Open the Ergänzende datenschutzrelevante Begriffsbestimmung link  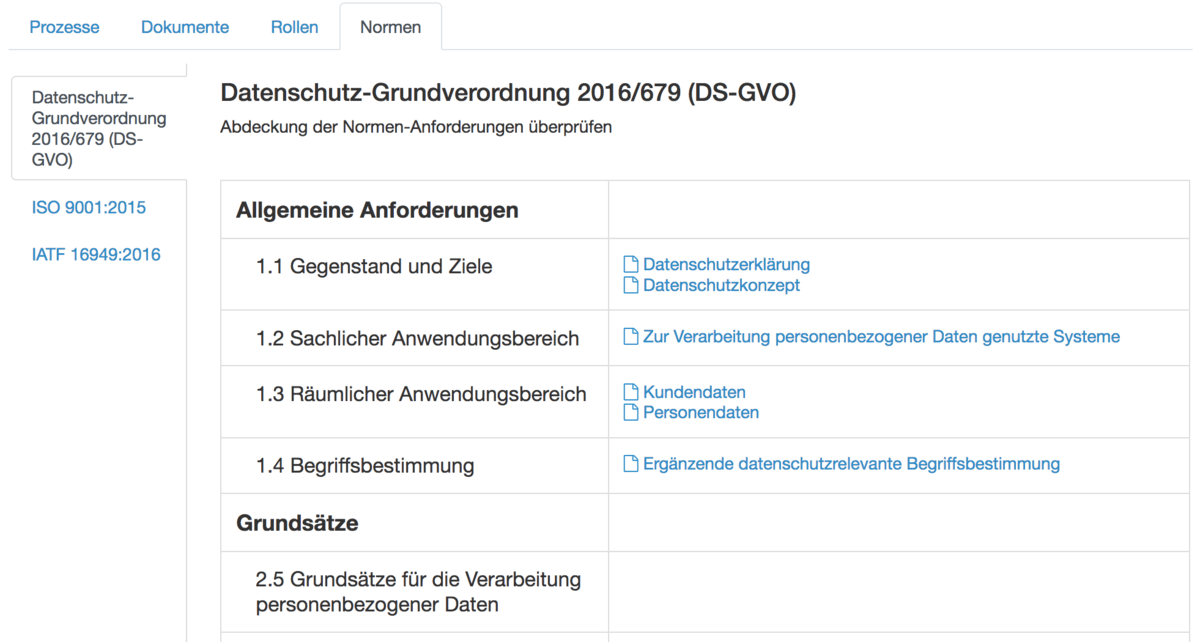tap(851, 464)
